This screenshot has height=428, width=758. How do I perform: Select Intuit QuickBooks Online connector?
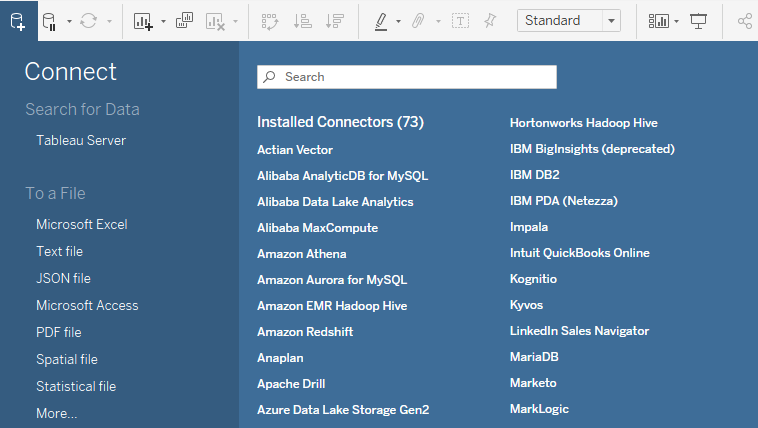click(580, 253)
